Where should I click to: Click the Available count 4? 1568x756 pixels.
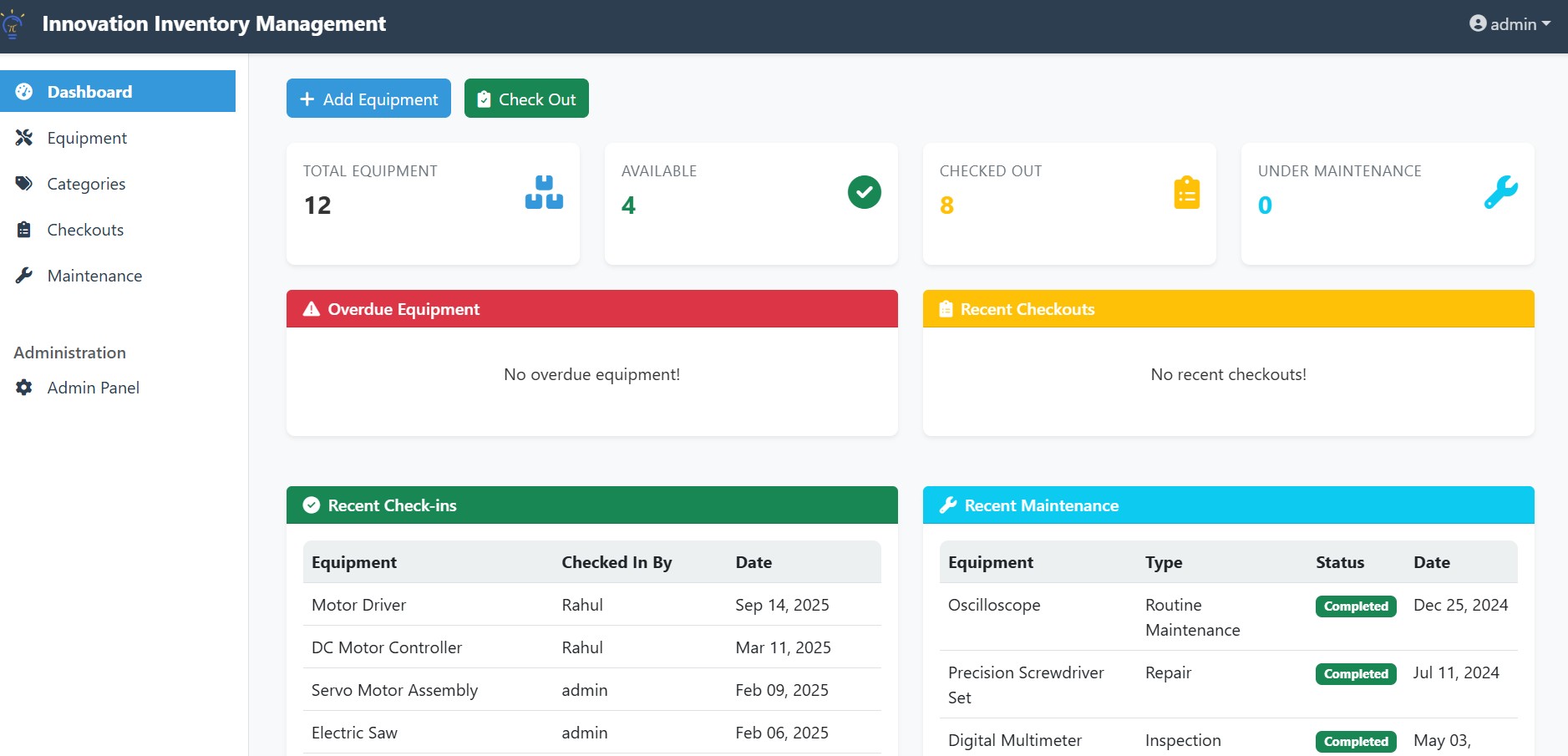coord(628,205)
